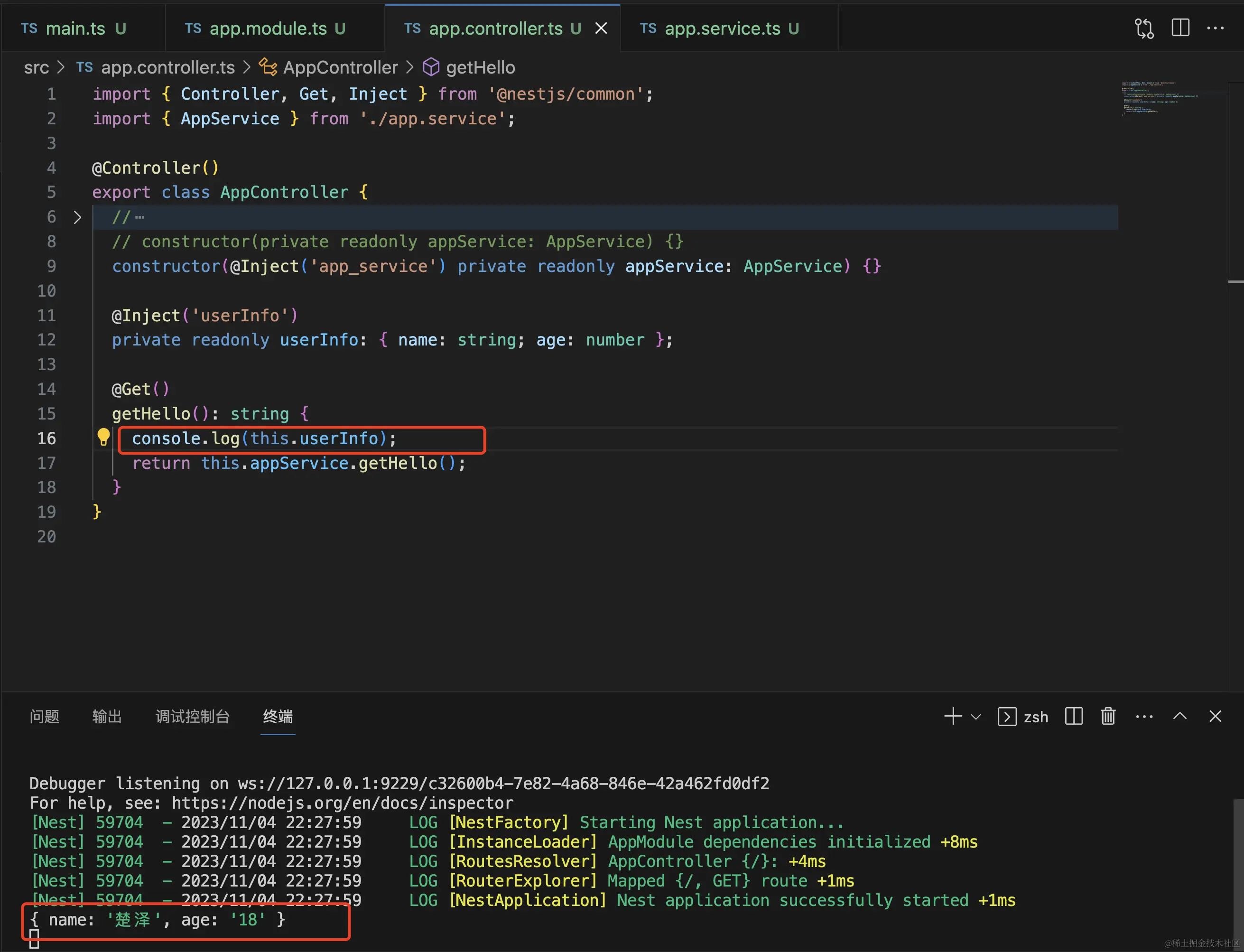Click the ws://127.0.0.1:9229 debugger URL
The height and width of the screenshot is (952, 1244).
point(503,783)
